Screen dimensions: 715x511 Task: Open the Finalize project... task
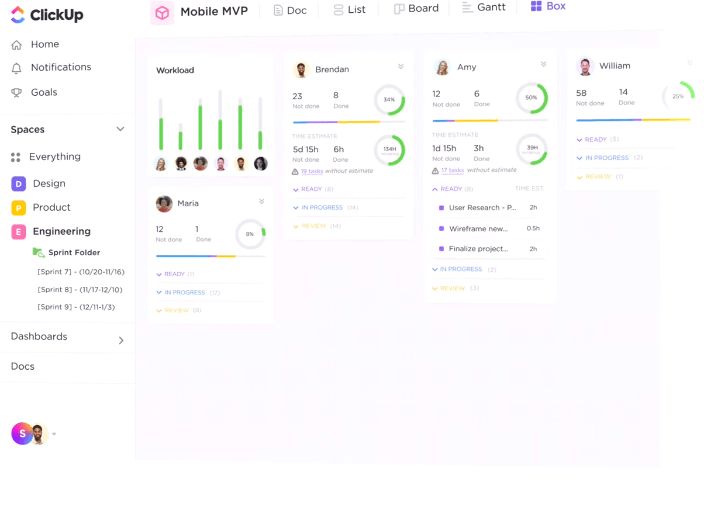point(478,249)
